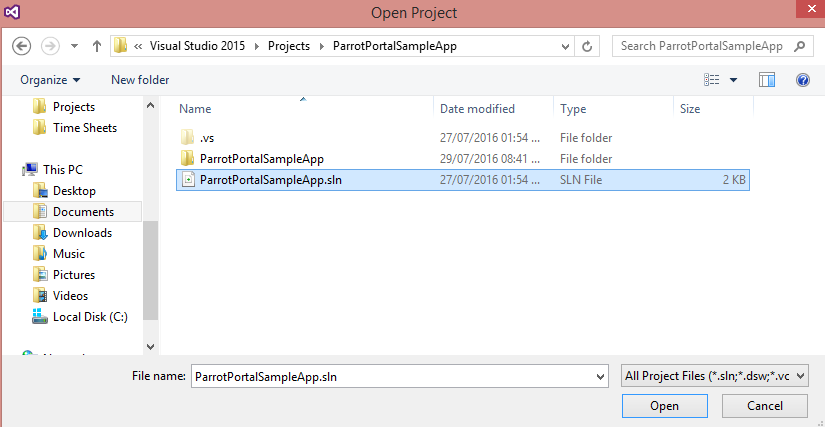Click the Cancel button
The image size is (825, 427).
(x=765, y=406)
